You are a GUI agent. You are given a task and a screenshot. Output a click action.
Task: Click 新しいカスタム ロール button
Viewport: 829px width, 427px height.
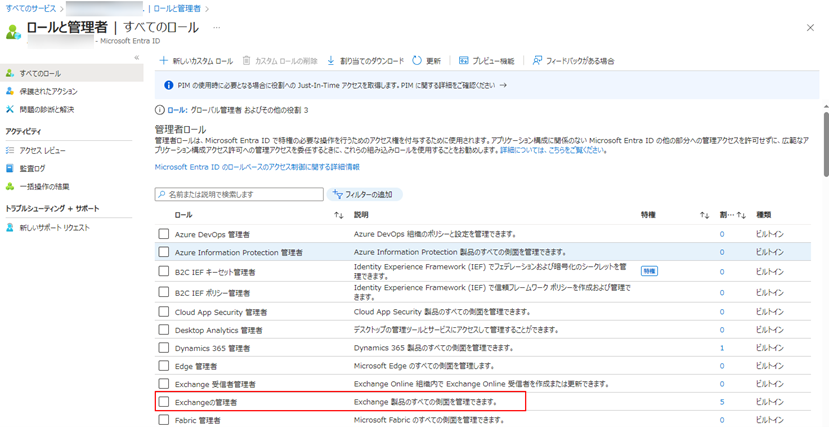(196, 61)
